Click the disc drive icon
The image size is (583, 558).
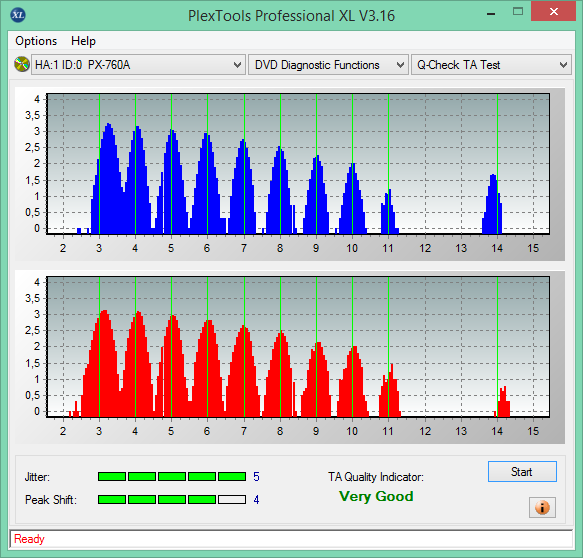click(22, 64)
